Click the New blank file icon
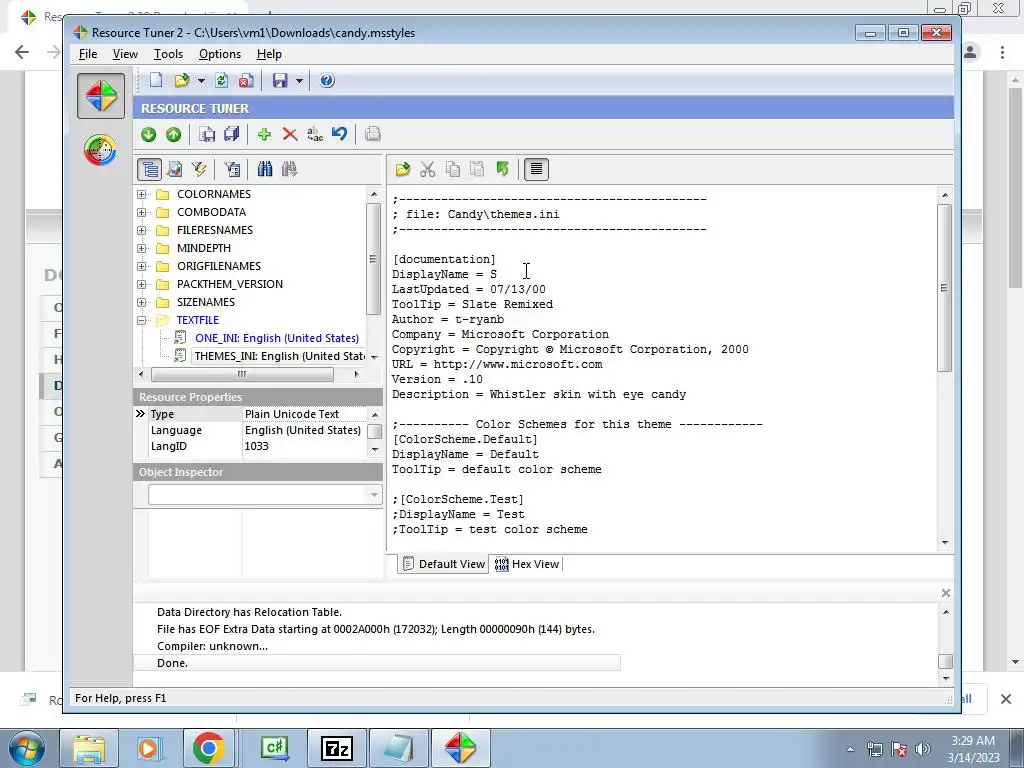This screenshot has height=768, width=1024. 155,80
